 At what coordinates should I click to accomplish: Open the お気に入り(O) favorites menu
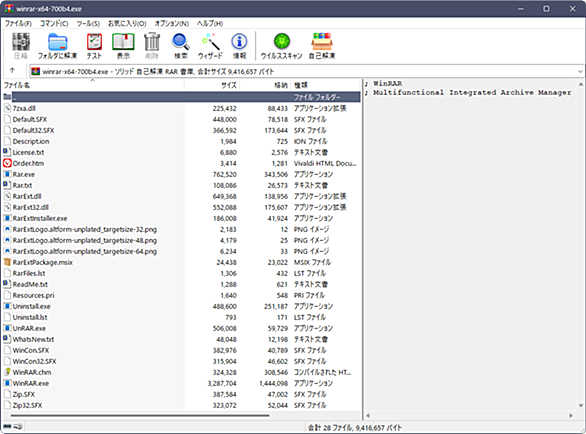(x=127, y=24)
